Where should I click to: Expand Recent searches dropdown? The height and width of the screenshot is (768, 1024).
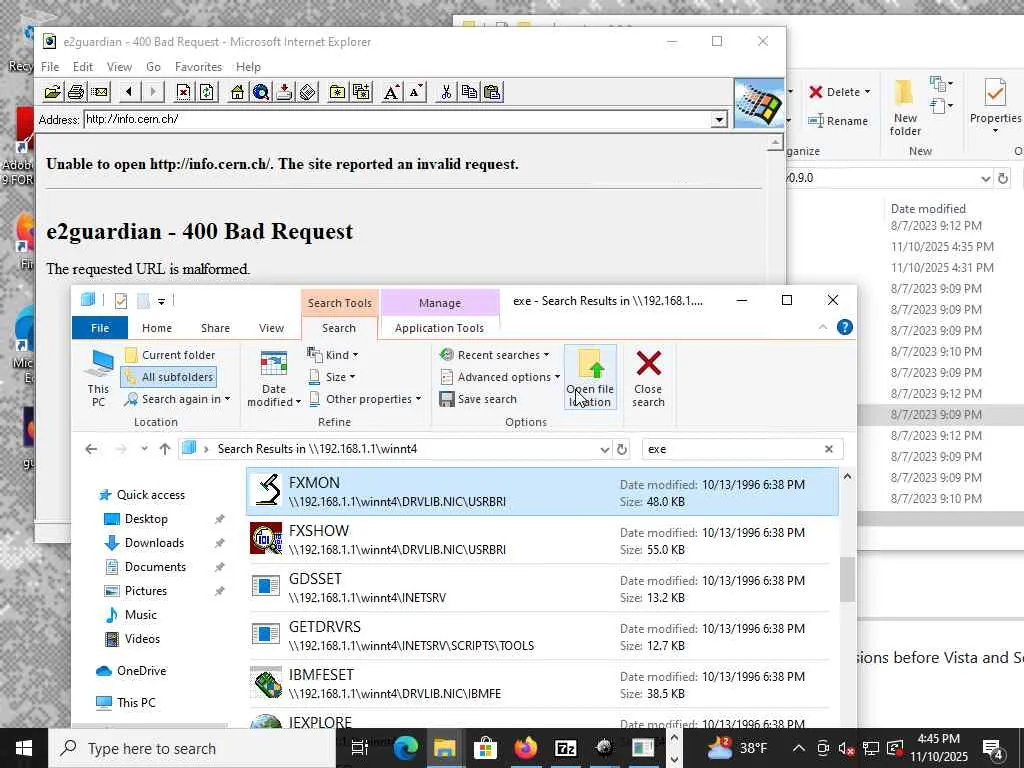click(x=494, y=355)
